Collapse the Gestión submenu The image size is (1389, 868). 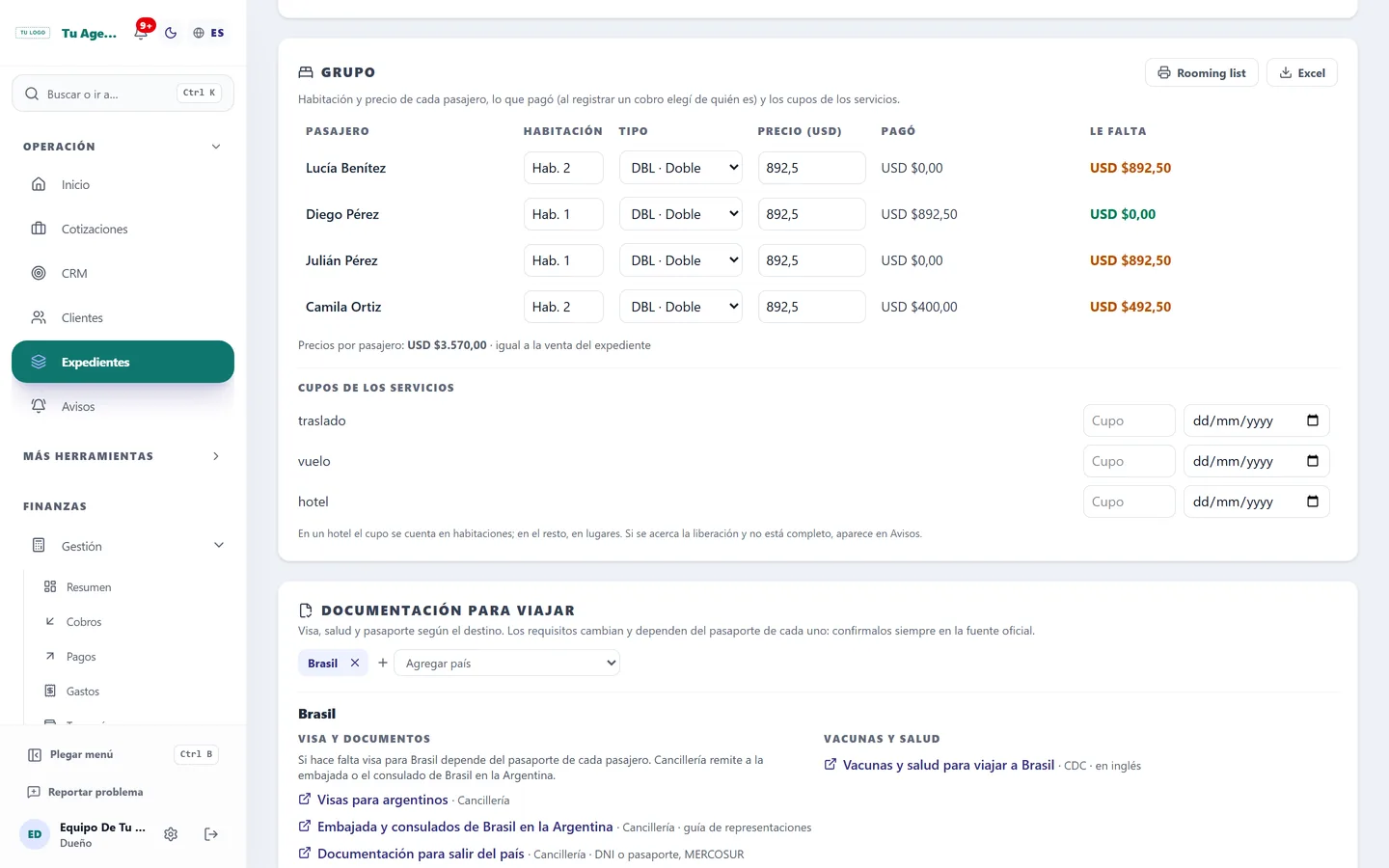pos(219,546)
